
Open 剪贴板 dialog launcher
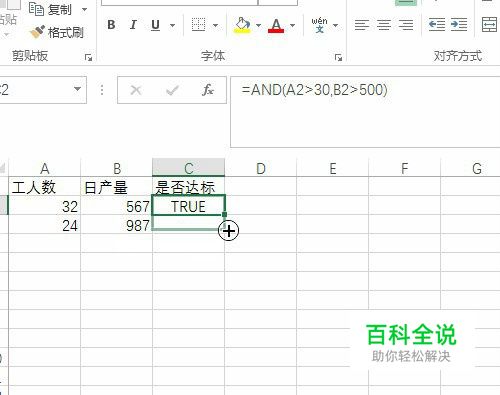88,58
